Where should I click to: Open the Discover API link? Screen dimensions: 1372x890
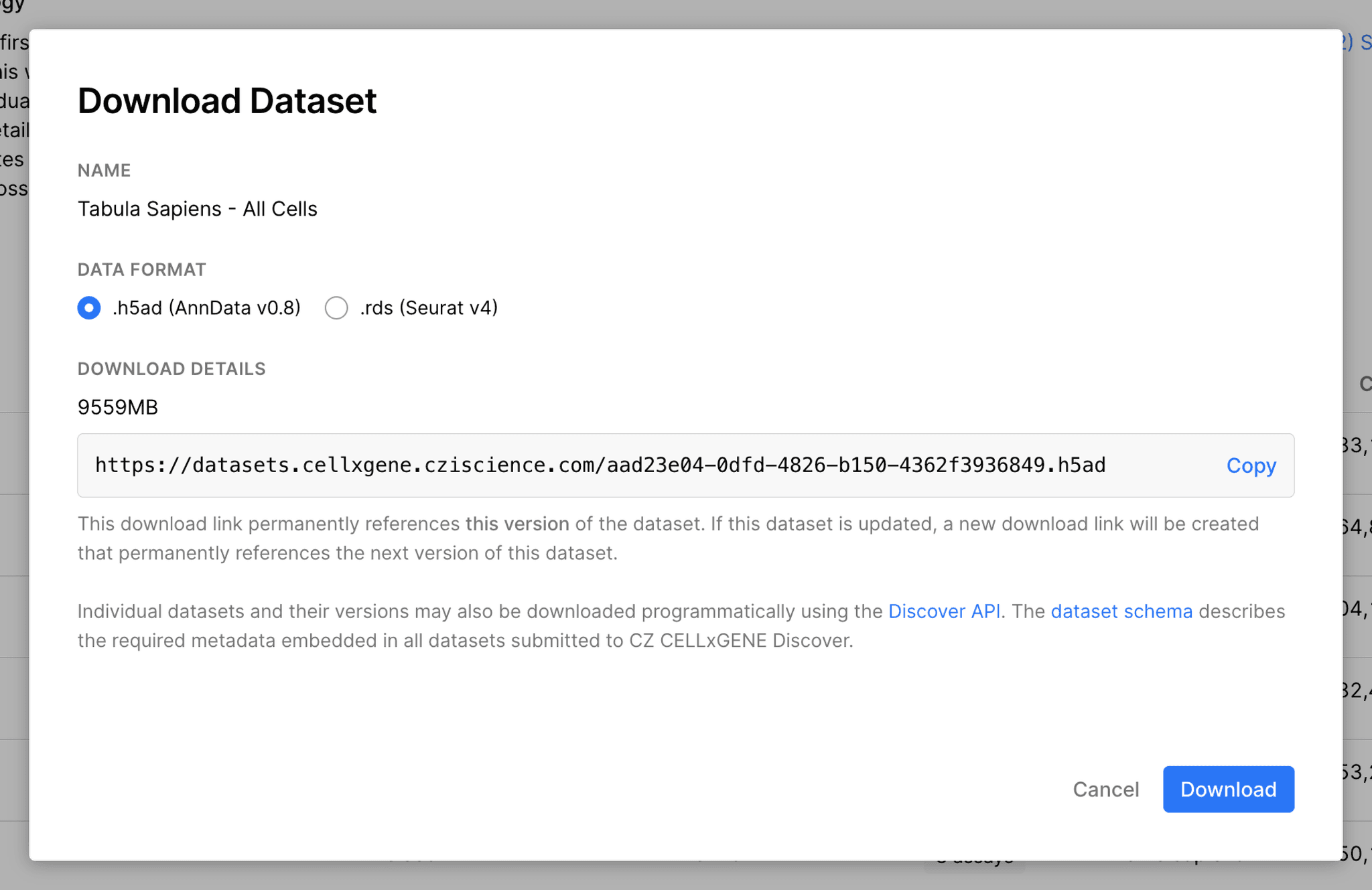945,611
